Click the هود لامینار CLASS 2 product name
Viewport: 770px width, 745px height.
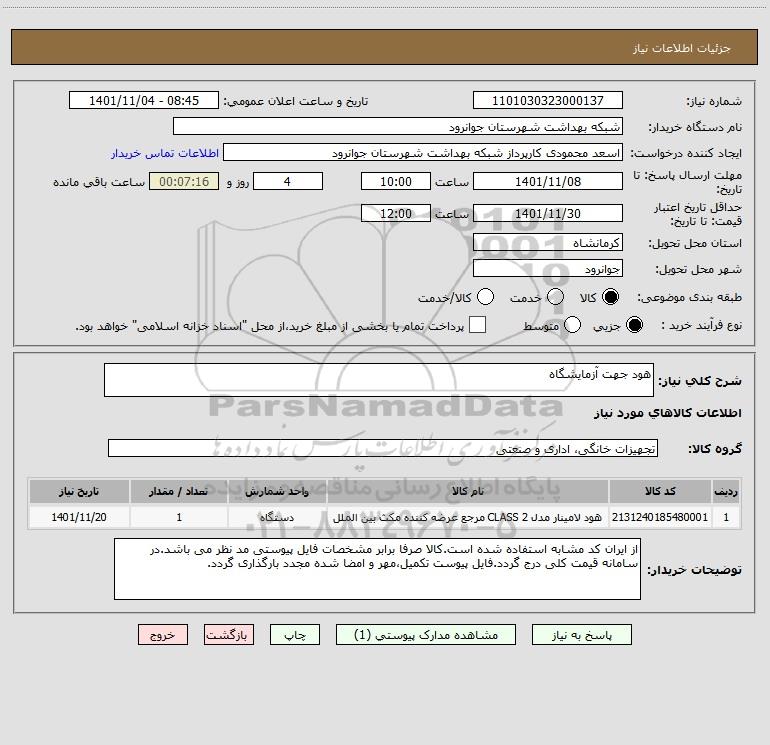pos(468,517)
